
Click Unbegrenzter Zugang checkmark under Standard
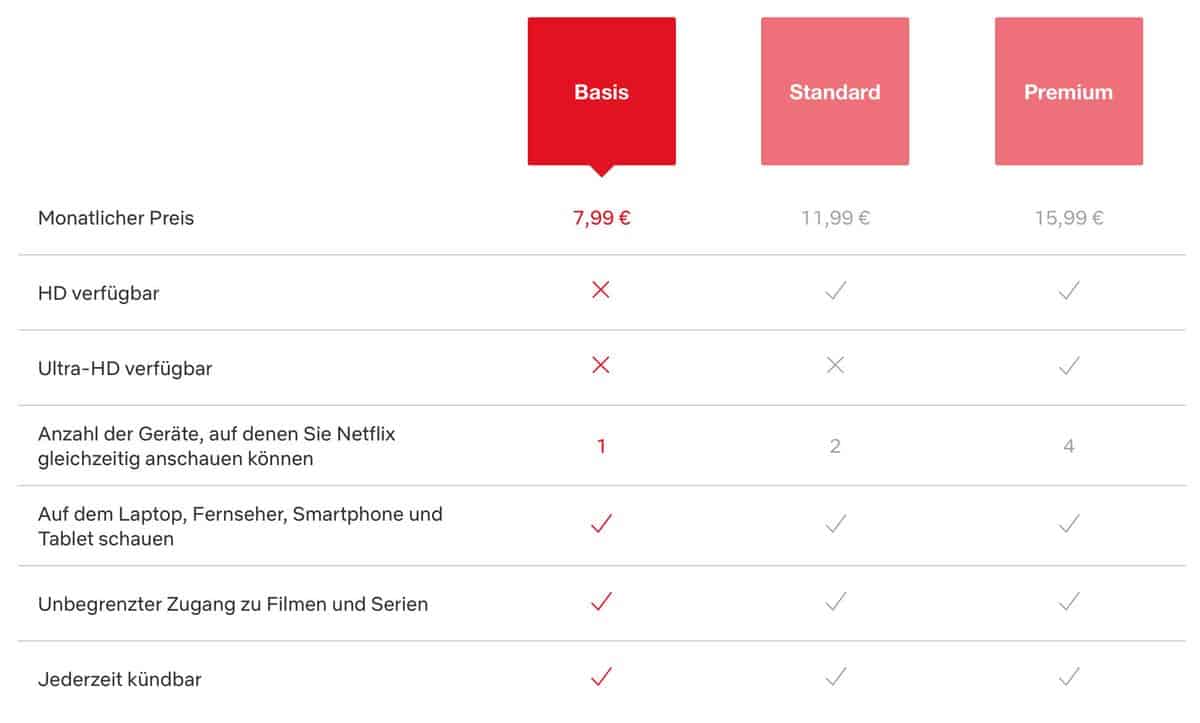click(835, 601)
